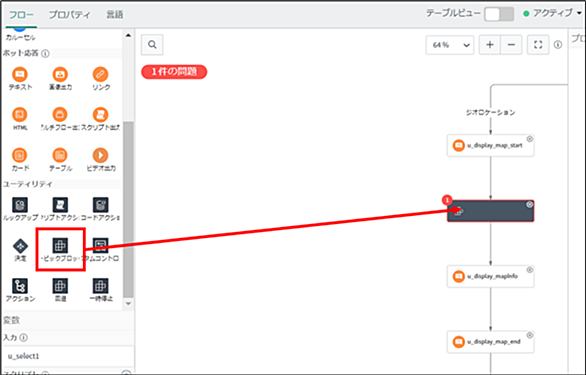586x375 pixels.
Task: Remove the dark topic block node via its x
Action: pos(530,205)
